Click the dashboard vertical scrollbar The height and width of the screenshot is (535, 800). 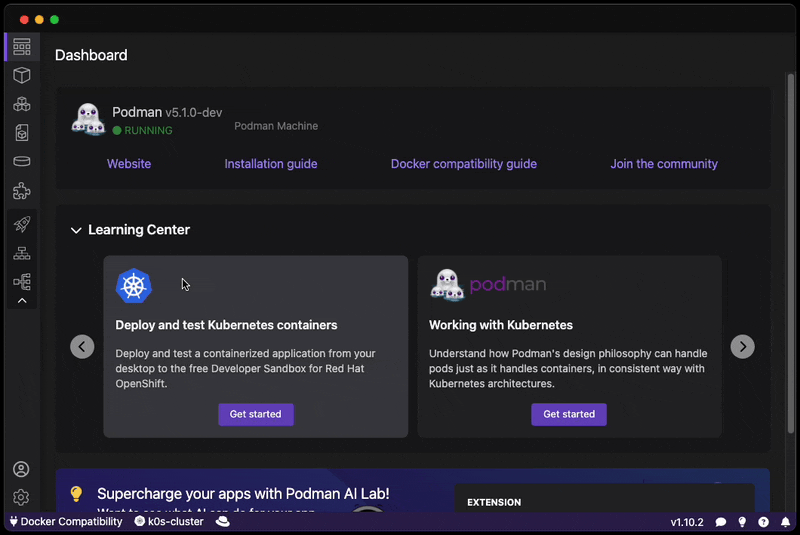(x=790, y=253)
